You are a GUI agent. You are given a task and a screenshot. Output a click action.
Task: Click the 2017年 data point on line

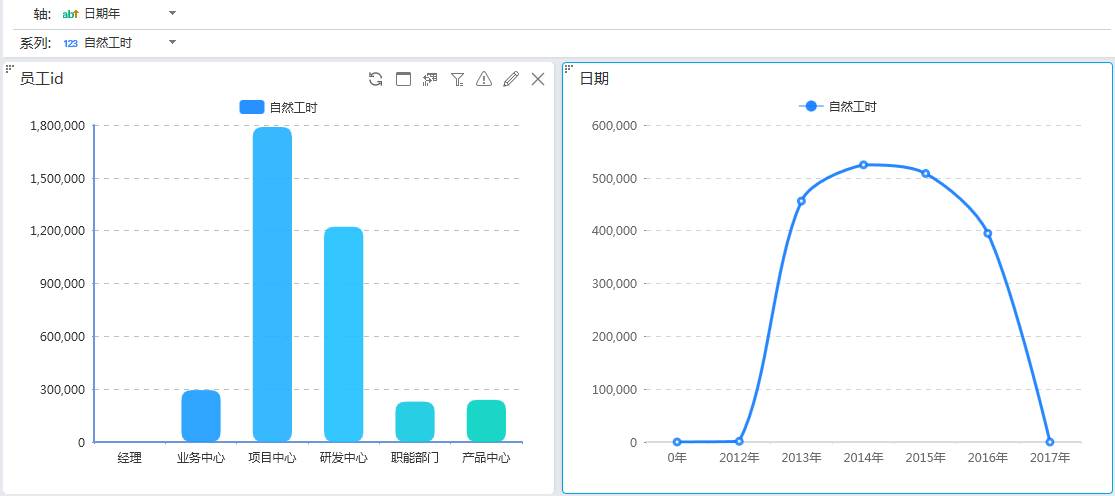[1050, 442]
